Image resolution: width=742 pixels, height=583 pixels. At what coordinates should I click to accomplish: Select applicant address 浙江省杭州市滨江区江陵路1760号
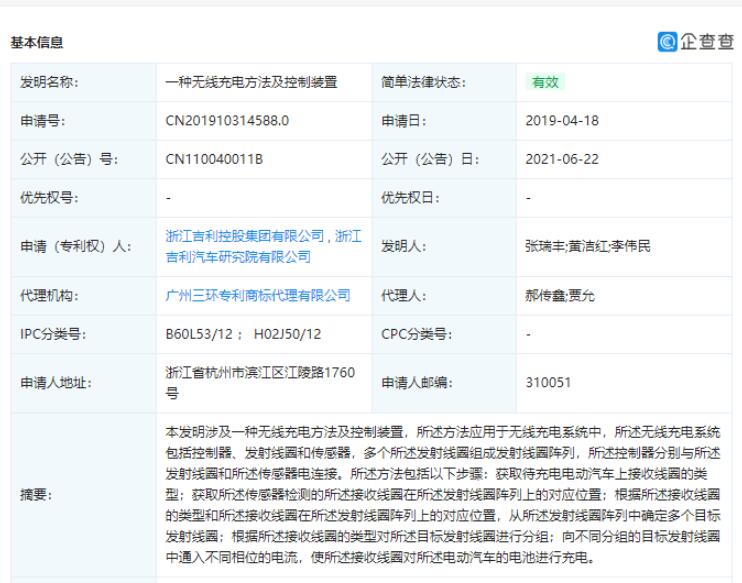[x=260, y=382]
